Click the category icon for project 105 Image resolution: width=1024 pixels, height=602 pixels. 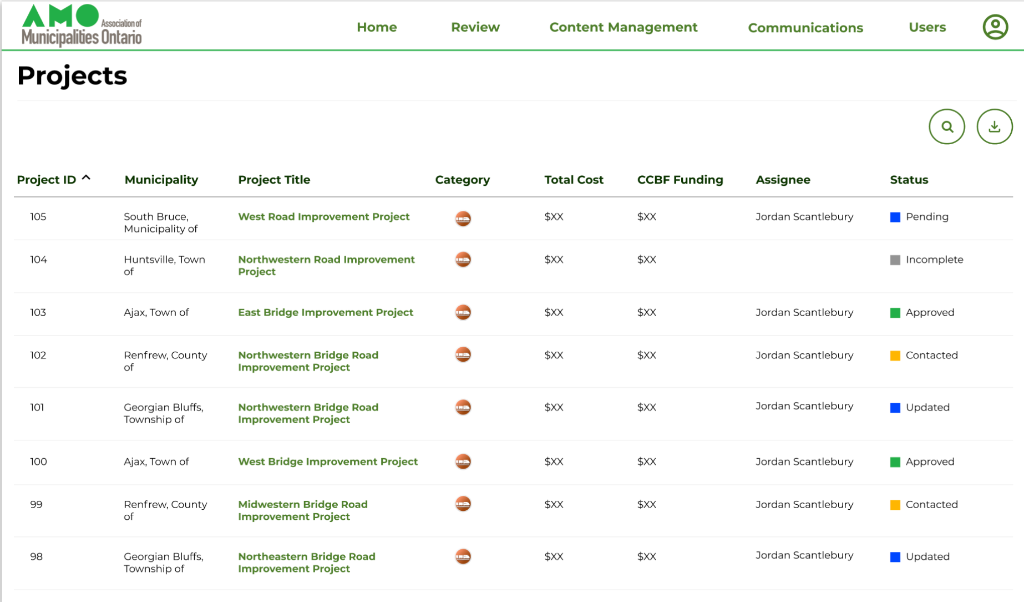[463, 217]
